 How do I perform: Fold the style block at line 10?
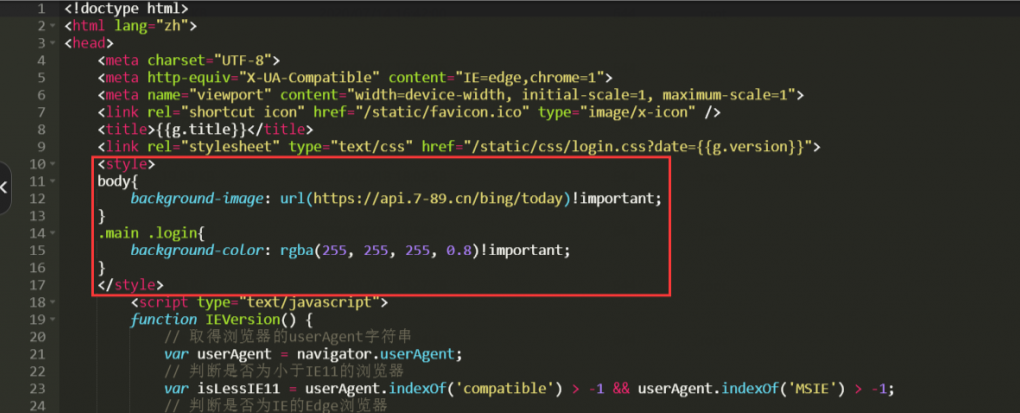pos(53,163)
